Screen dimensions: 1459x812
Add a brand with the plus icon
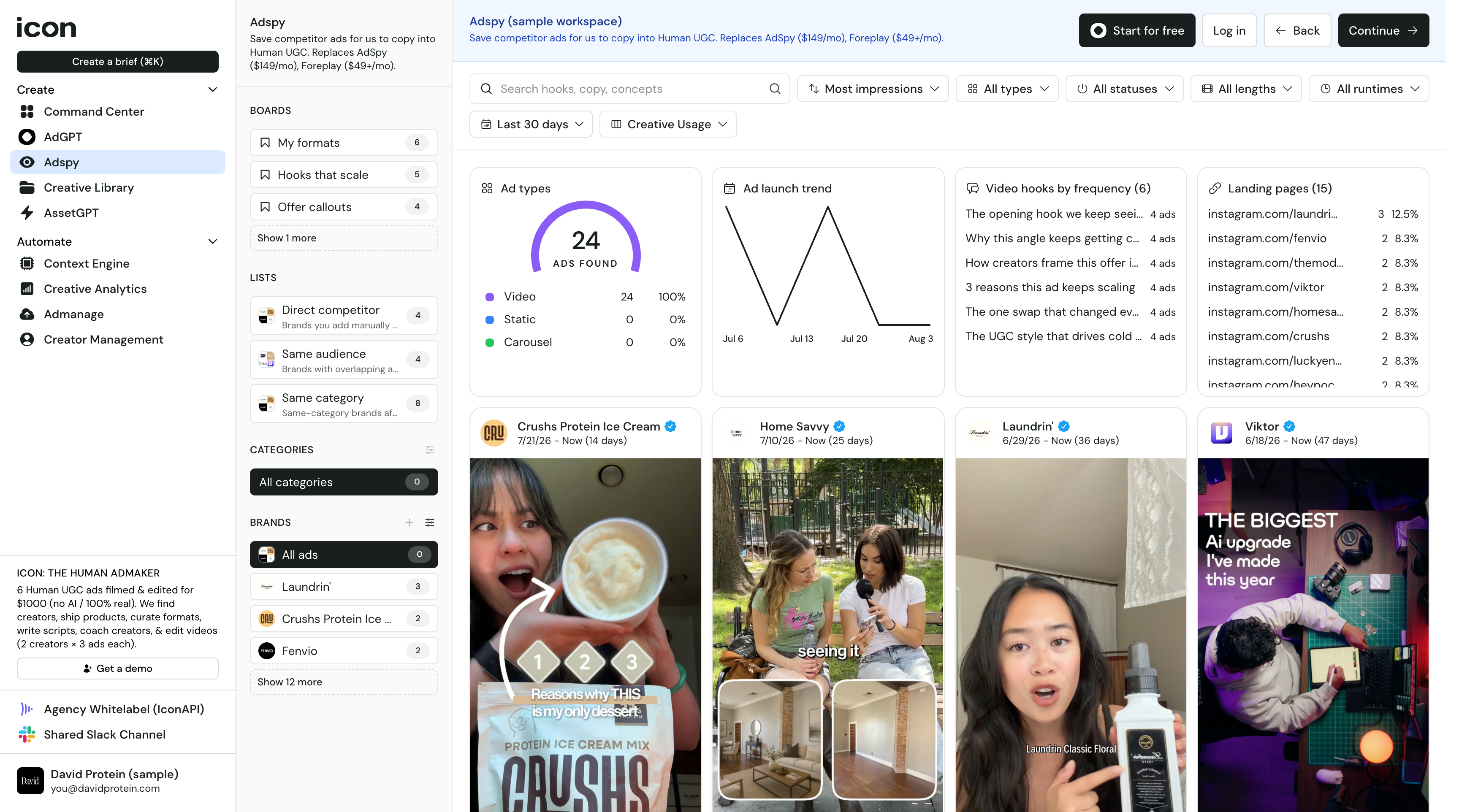coord(409,522)
